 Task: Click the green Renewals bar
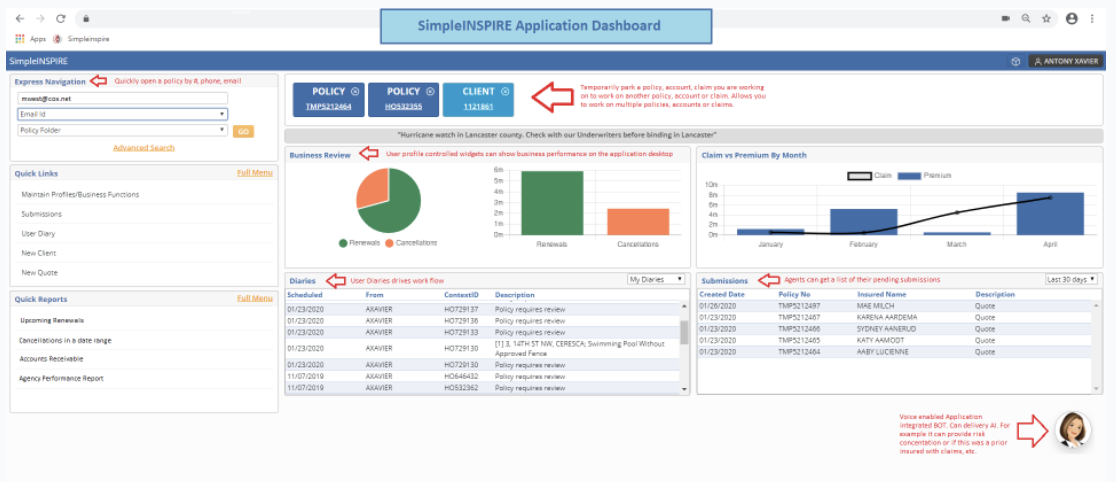click(552, 203)
